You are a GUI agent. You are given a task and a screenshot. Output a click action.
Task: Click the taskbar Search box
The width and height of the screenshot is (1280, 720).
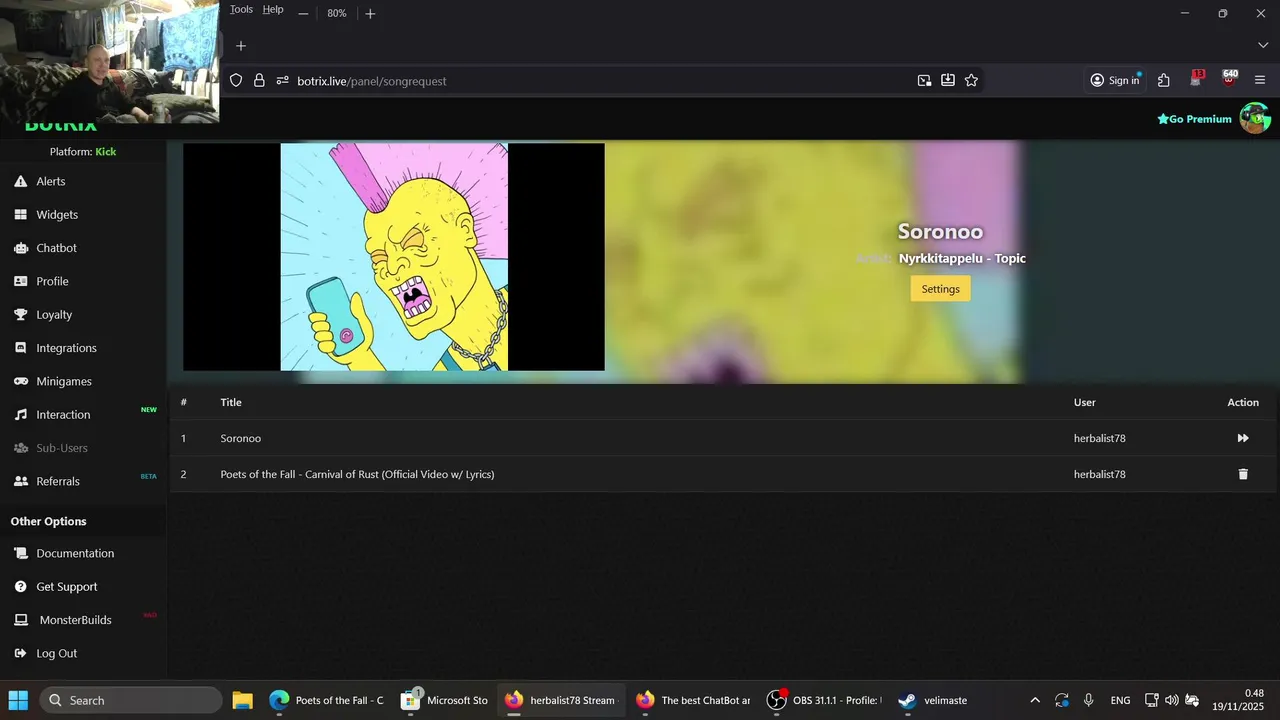(130, 700)
